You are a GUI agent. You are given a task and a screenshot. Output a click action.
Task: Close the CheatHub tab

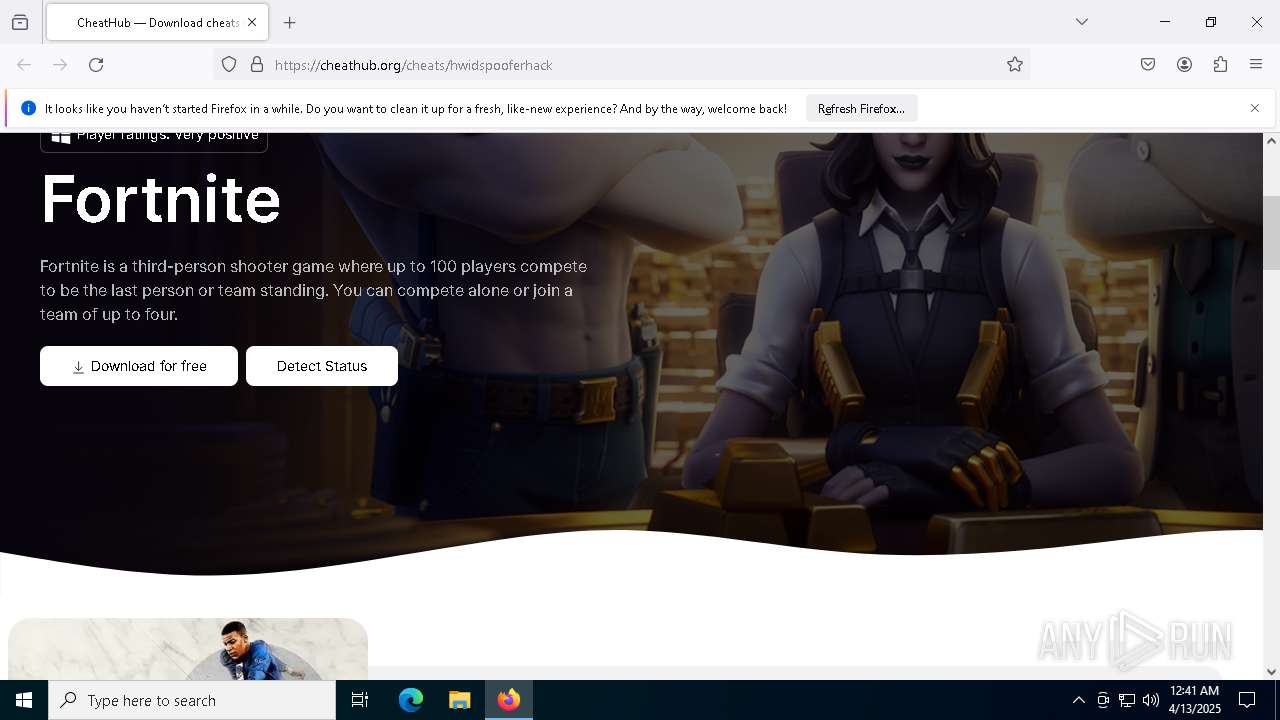252,22
